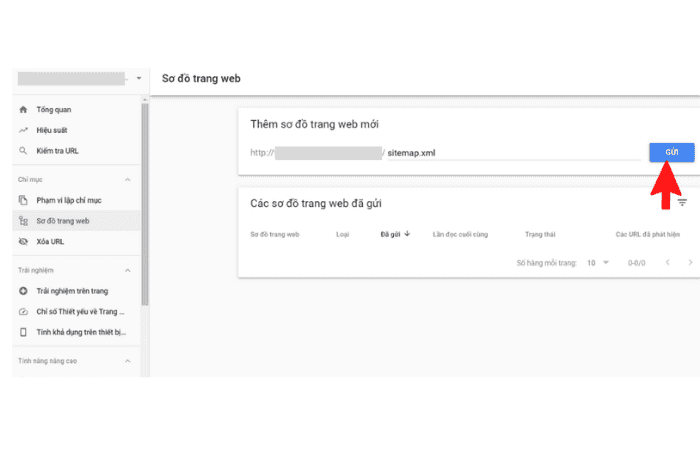Viewport: 700px width, 450px height.
Task: Click the Trạng thái column header
Action: [540, 234]
